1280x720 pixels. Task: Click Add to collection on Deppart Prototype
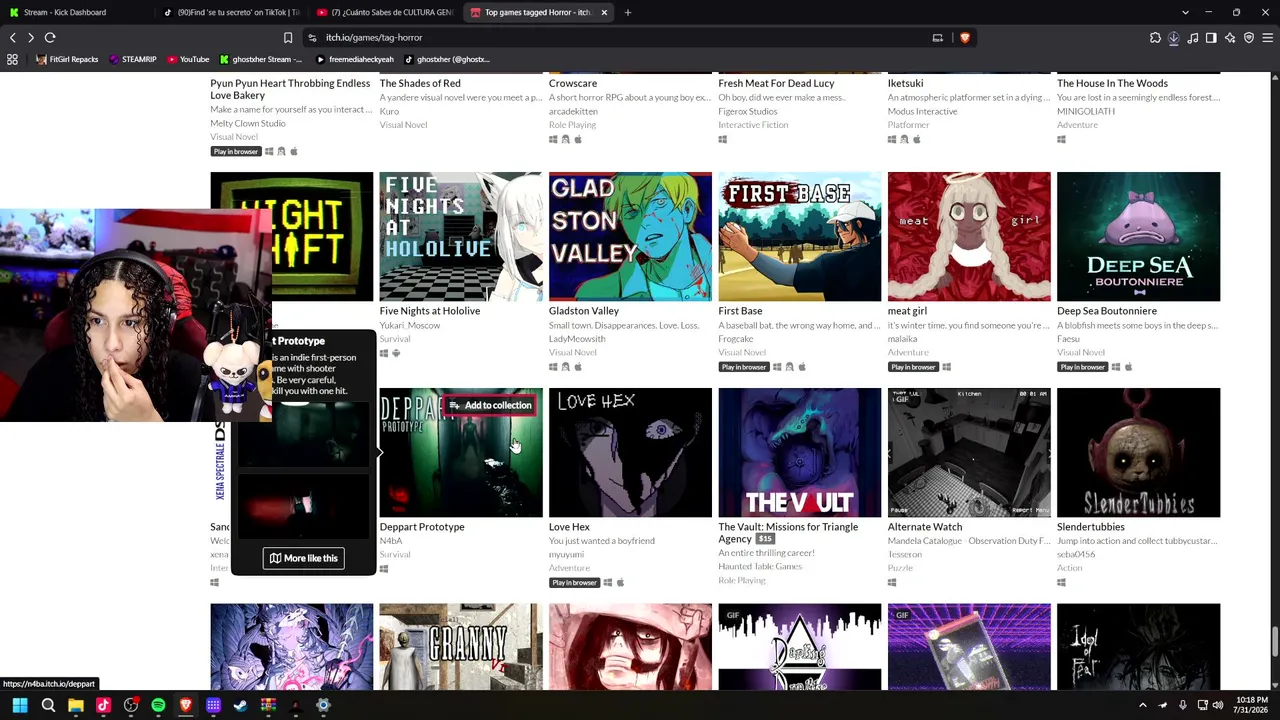point(490,405)
